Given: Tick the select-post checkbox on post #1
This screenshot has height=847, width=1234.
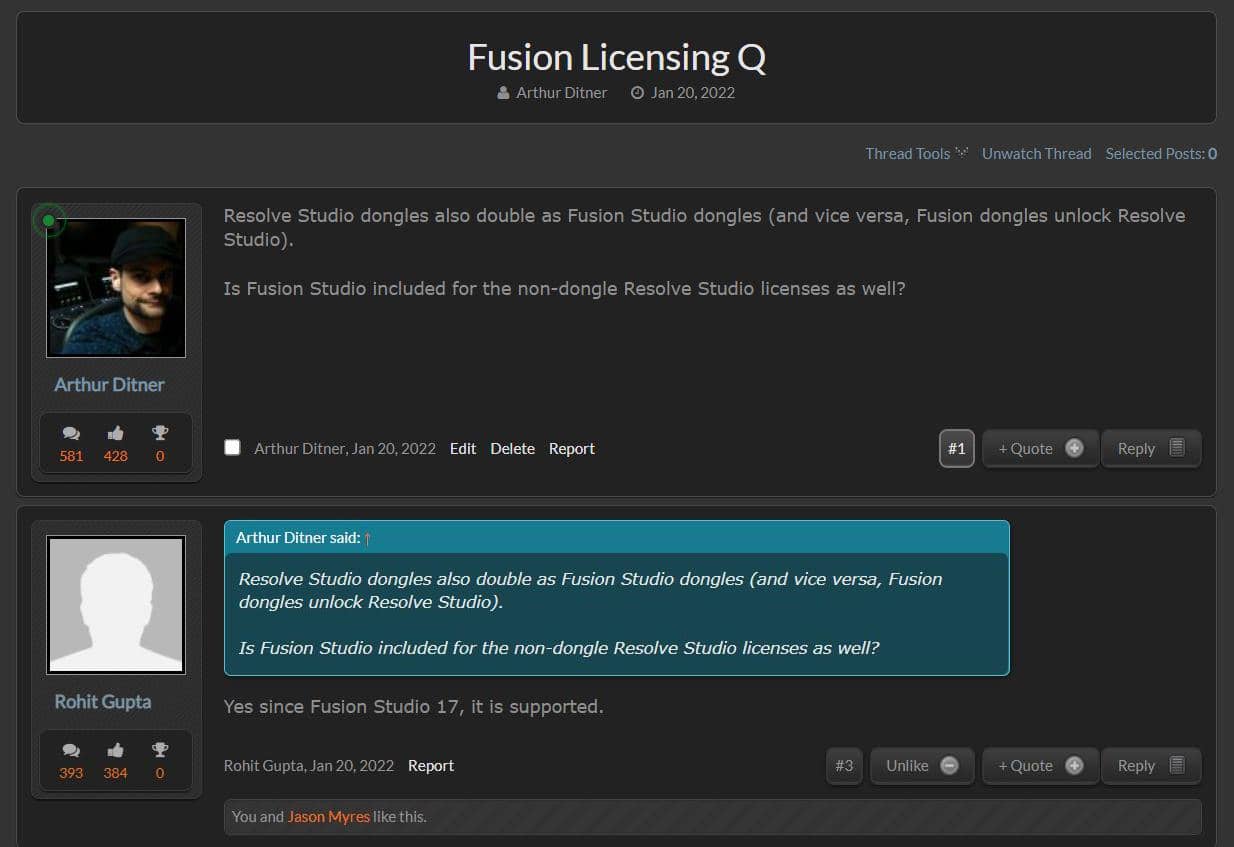Looking at the screenshot, I should click(232, 447).
